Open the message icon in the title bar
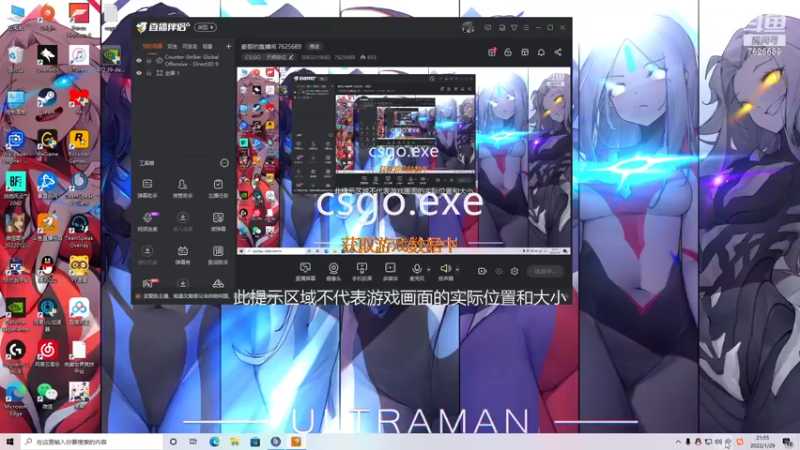 (x=488, y=28)
